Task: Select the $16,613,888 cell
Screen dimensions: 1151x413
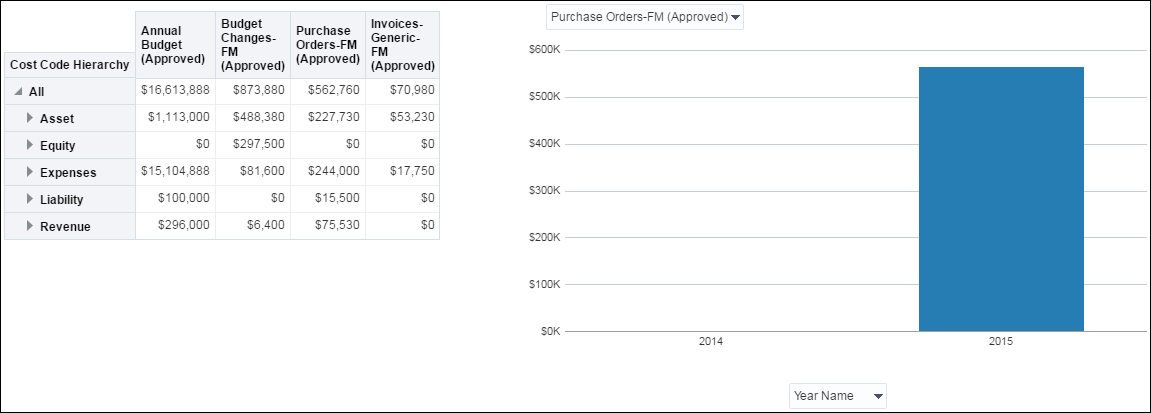Action: click(x=175, y=91)
